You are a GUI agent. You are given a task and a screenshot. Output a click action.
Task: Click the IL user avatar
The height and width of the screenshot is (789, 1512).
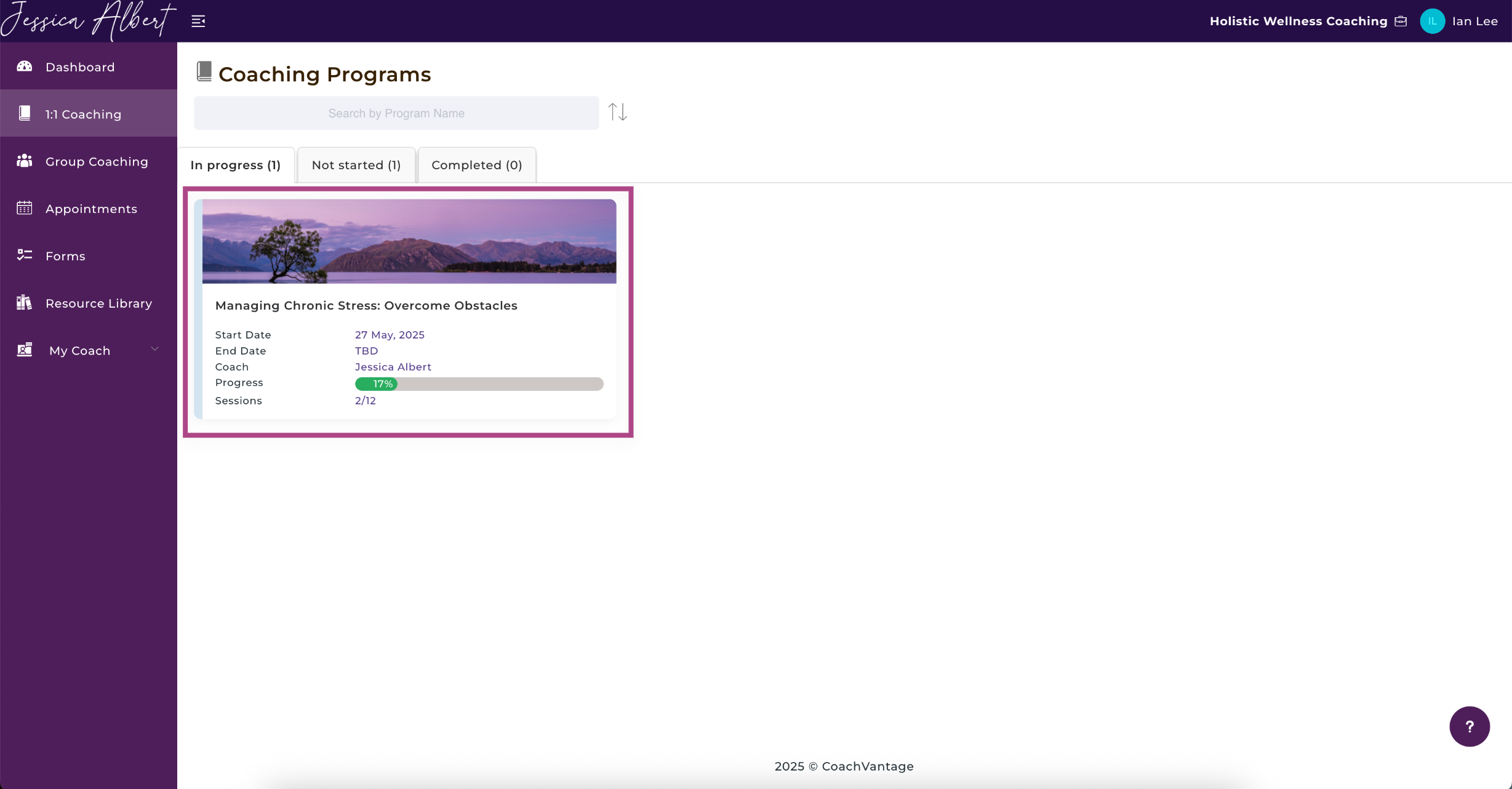pyautogui.click(x=1433, y=21)
